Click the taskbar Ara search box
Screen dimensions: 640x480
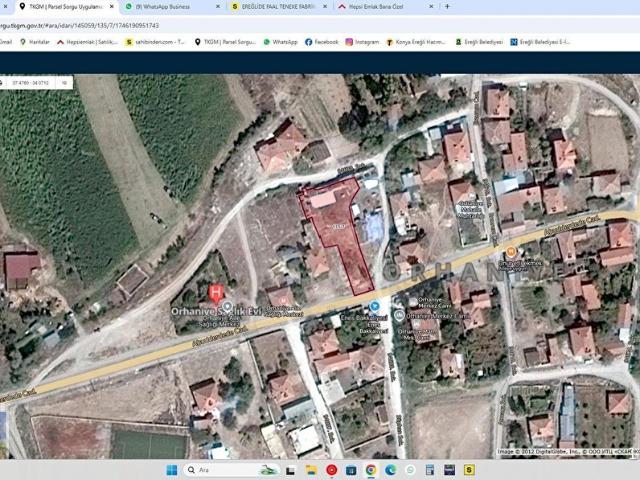click(x=233, y=470)
